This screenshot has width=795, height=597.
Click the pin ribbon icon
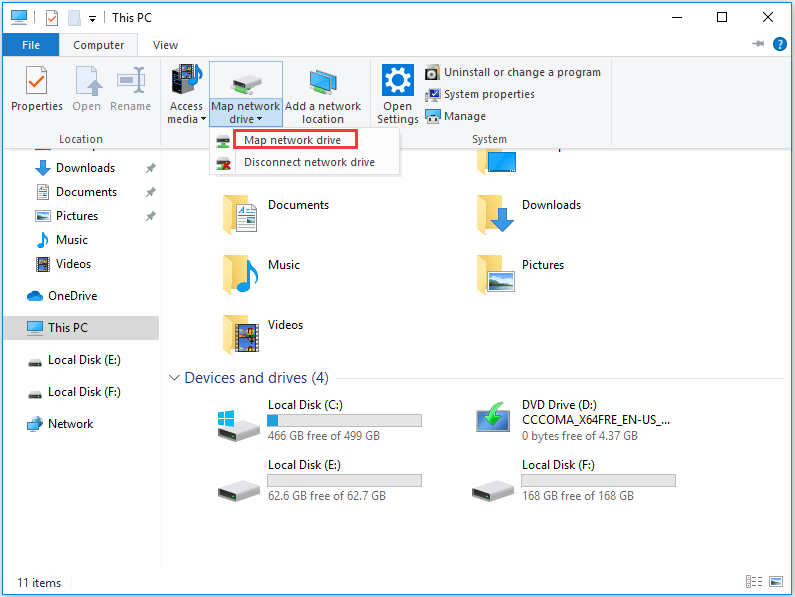(x=758, y=44)
